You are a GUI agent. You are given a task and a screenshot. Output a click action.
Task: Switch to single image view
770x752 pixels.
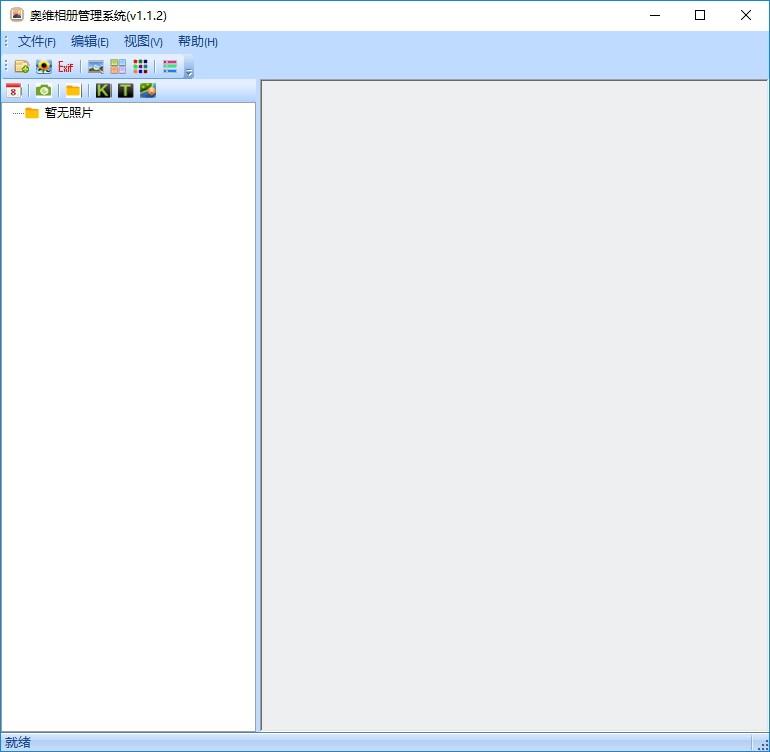[x=96, y=66]
